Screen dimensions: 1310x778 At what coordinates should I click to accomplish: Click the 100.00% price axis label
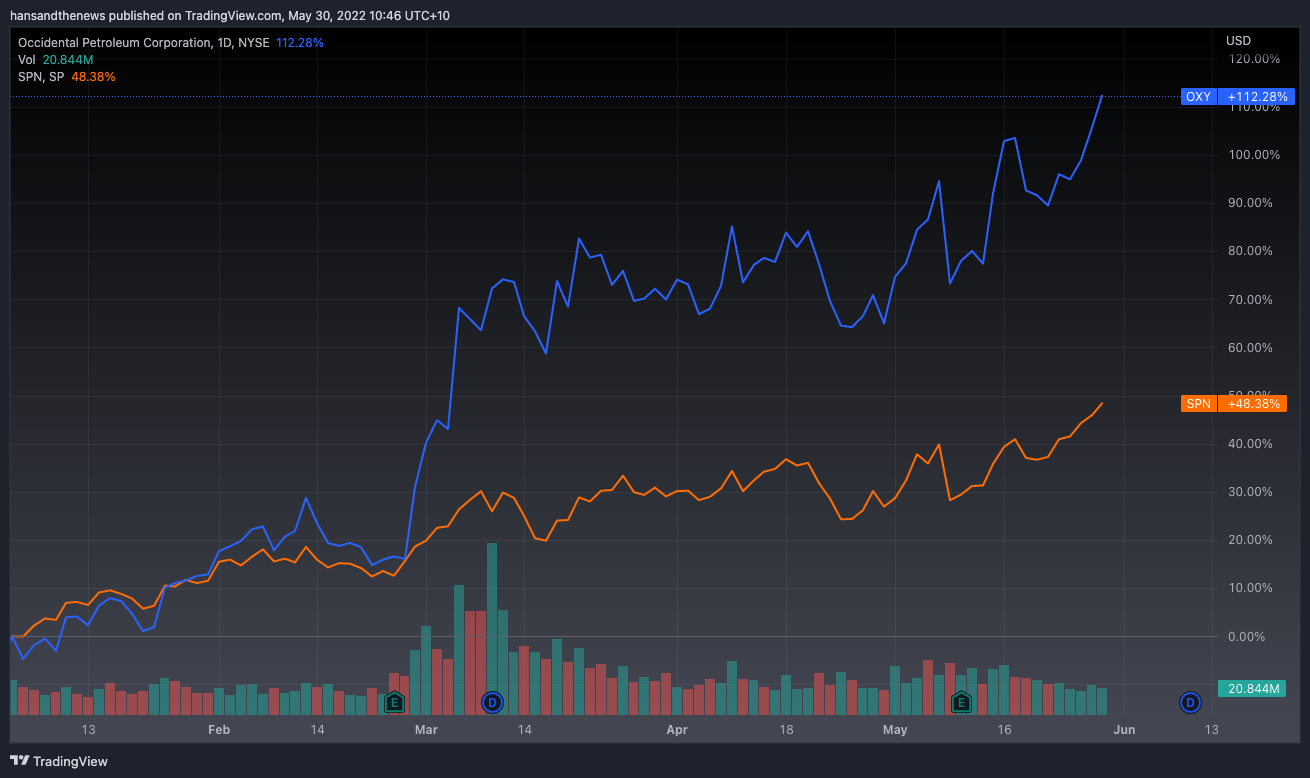pos(1253,155)
